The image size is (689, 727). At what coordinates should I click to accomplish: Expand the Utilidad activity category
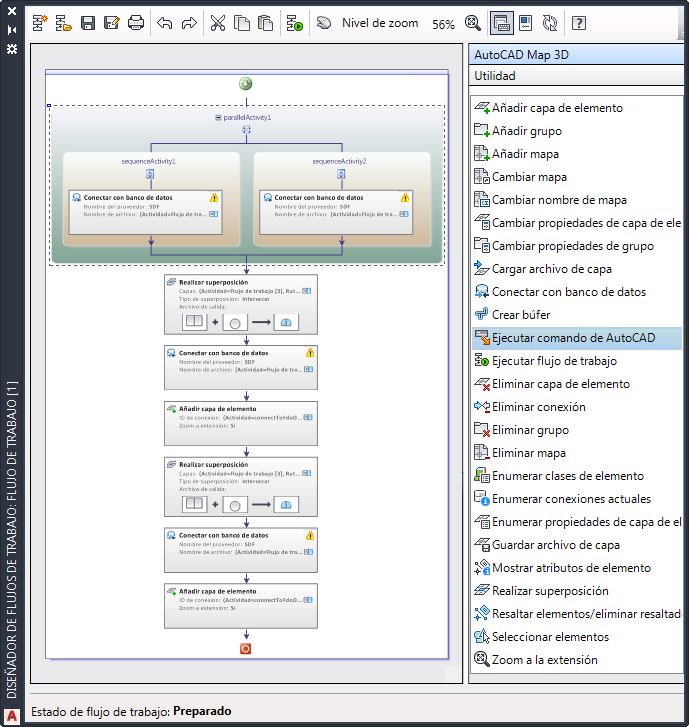[x=576, y=76]
